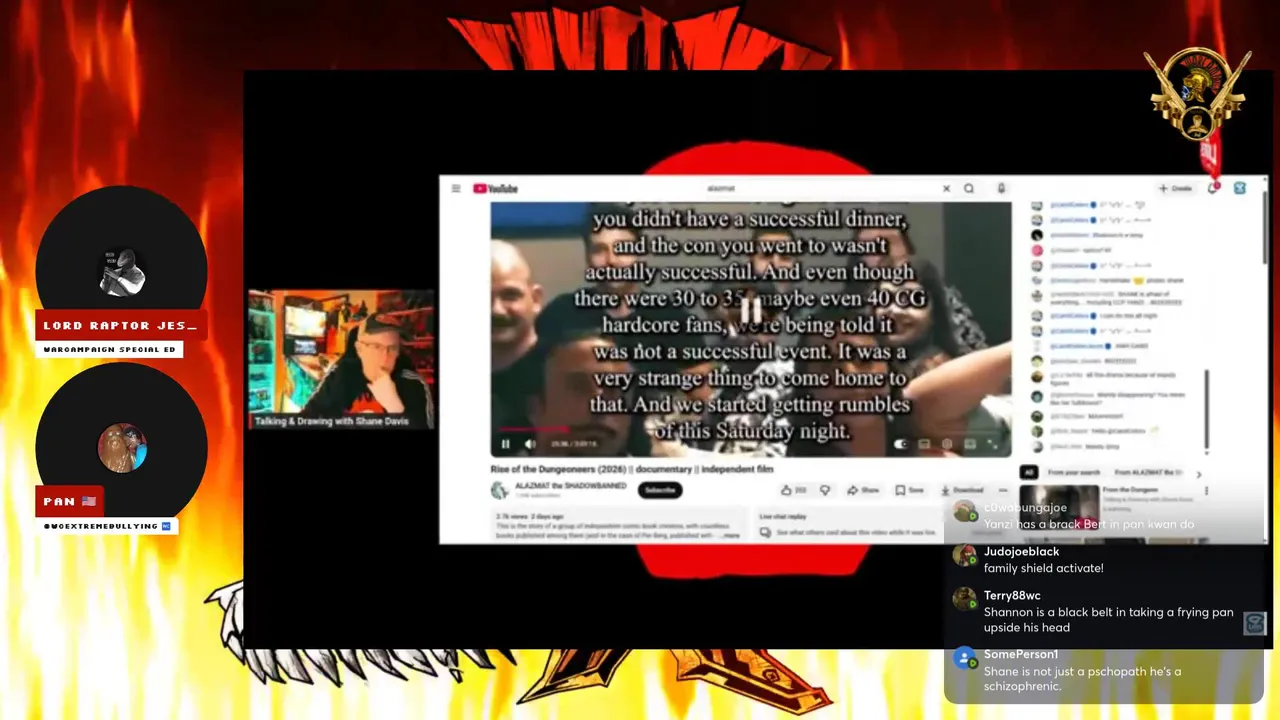Click the Talking & Drawing with Shane Davis webcam
This screenshot has width=1280, height=720.
341,360
